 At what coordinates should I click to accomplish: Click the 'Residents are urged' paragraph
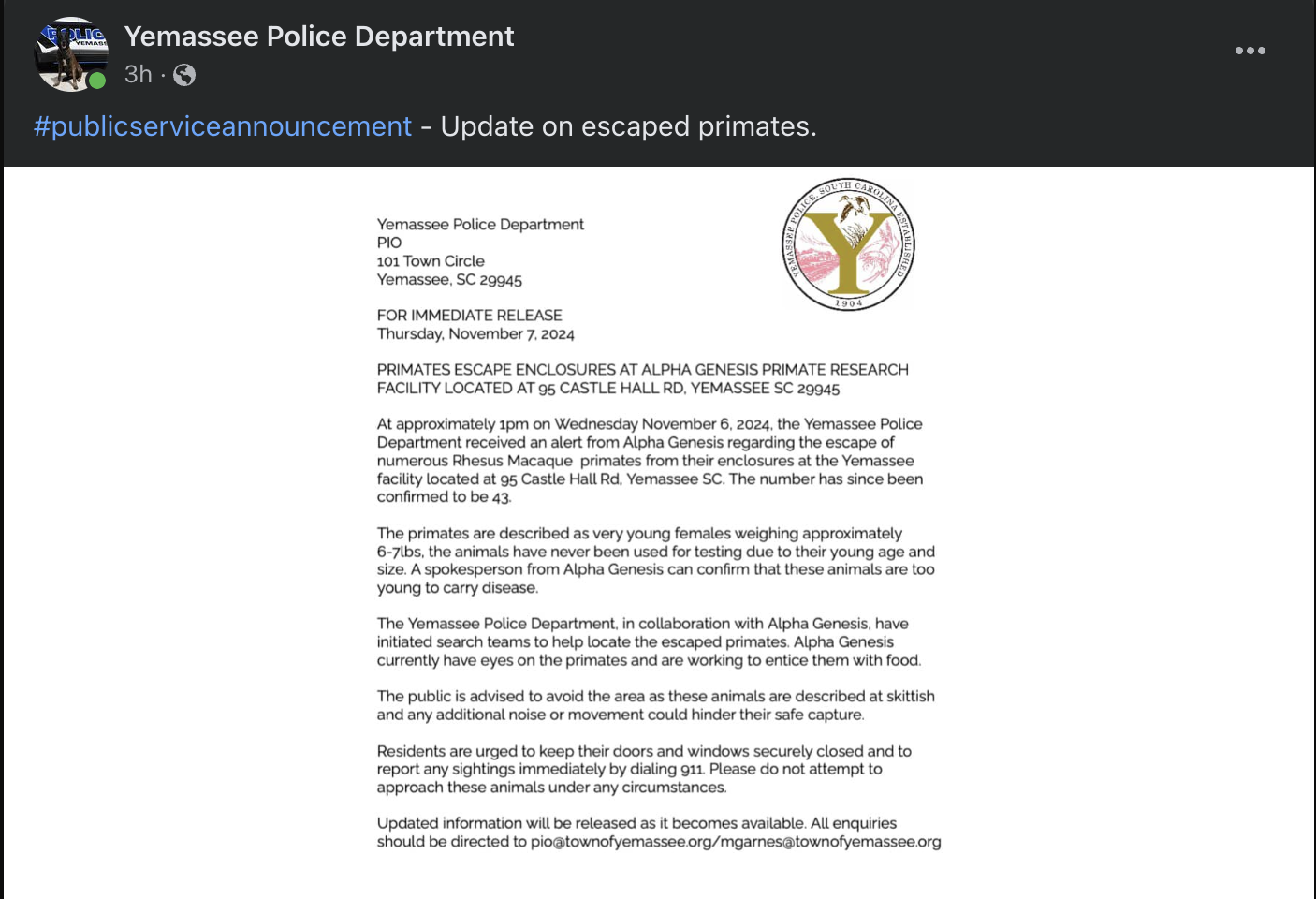click(644, 769)
